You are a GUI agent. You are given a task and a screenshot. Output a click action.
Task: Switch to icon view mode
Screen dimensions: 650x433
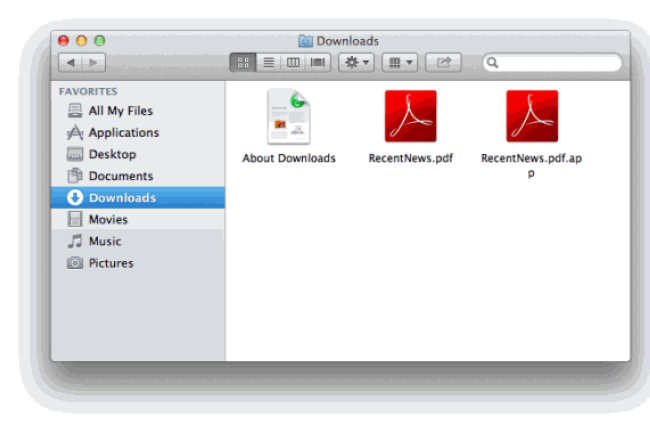(243, 63)
